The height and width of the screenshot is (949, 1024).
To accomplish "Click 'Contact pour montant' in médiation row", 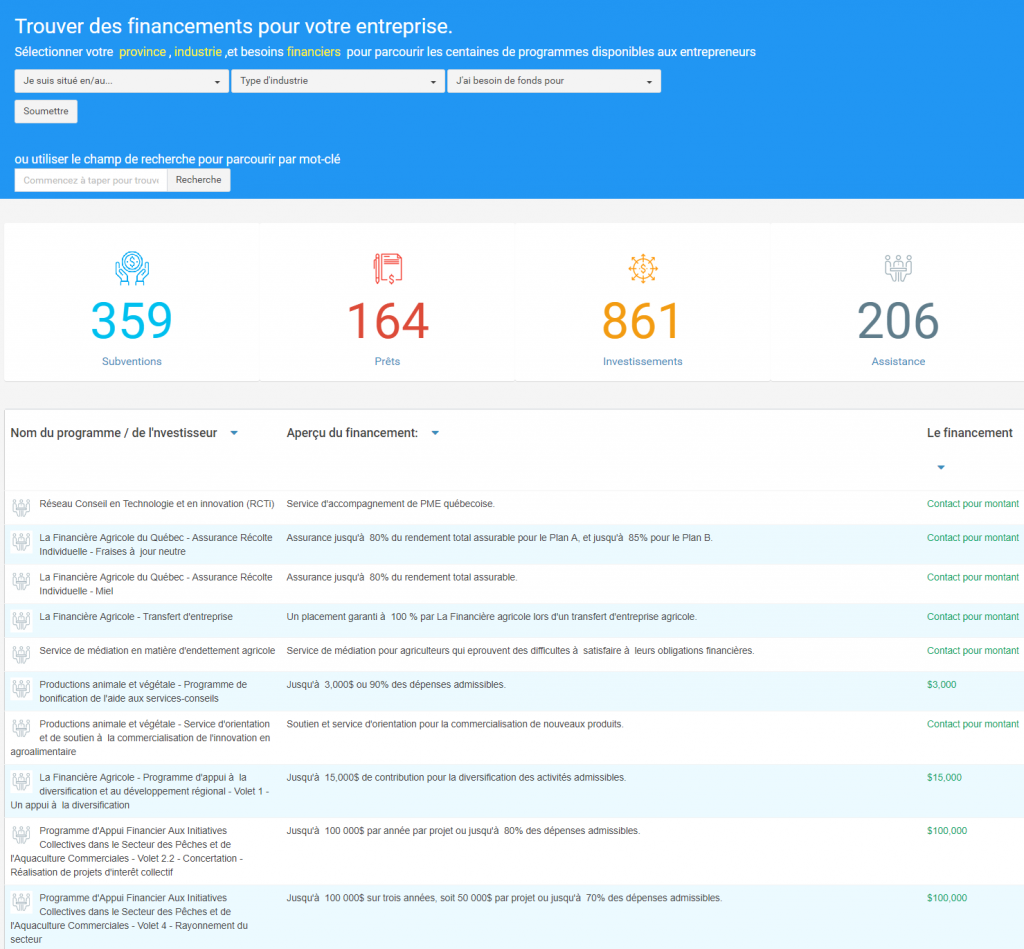I will (972, 651).
